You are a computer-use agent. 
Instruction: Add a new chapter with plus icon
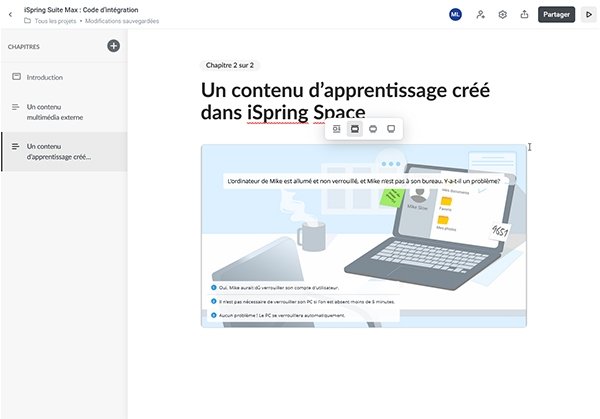tap(113, 46)
